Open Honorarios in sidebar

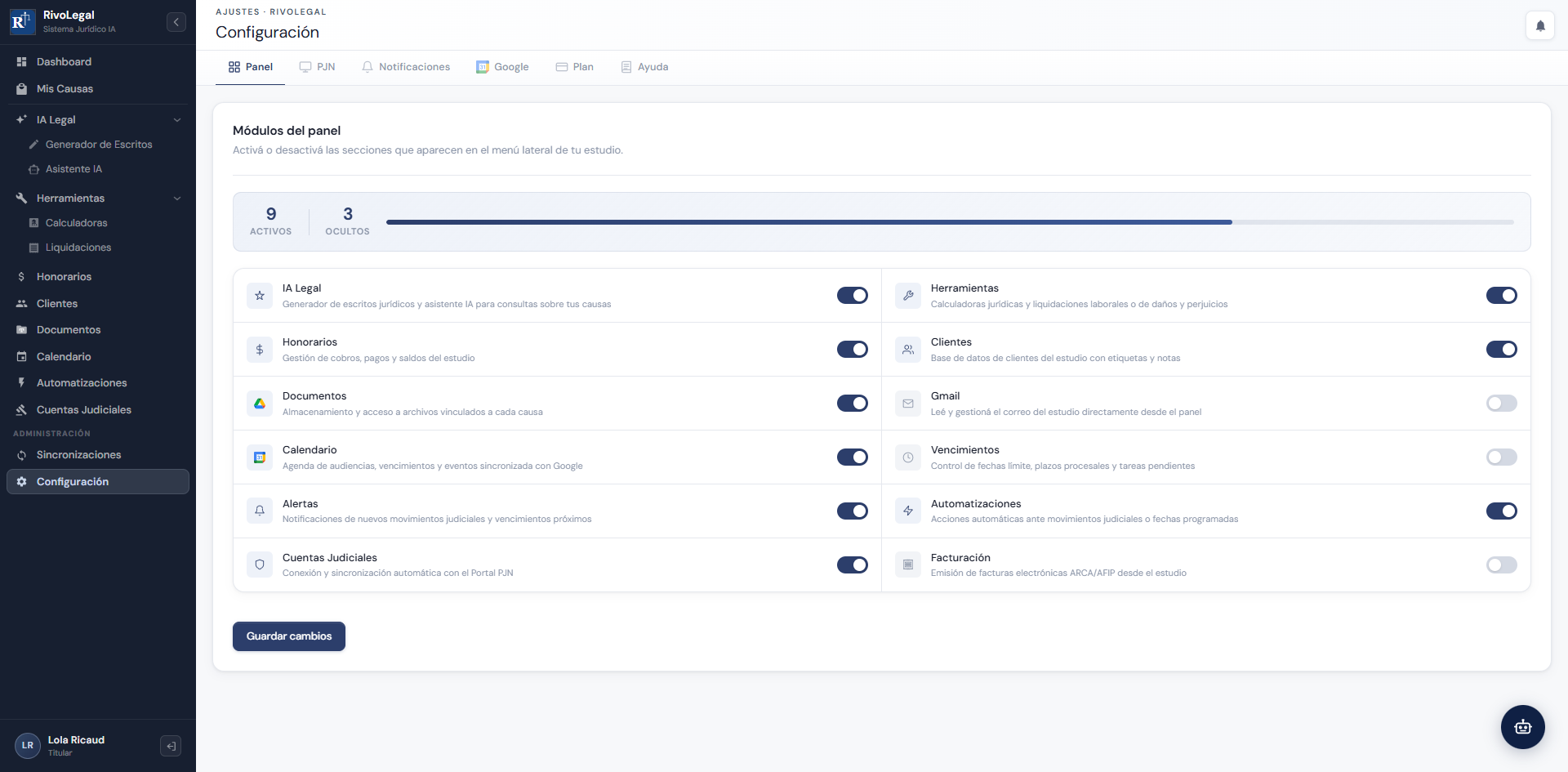[64, 277]
